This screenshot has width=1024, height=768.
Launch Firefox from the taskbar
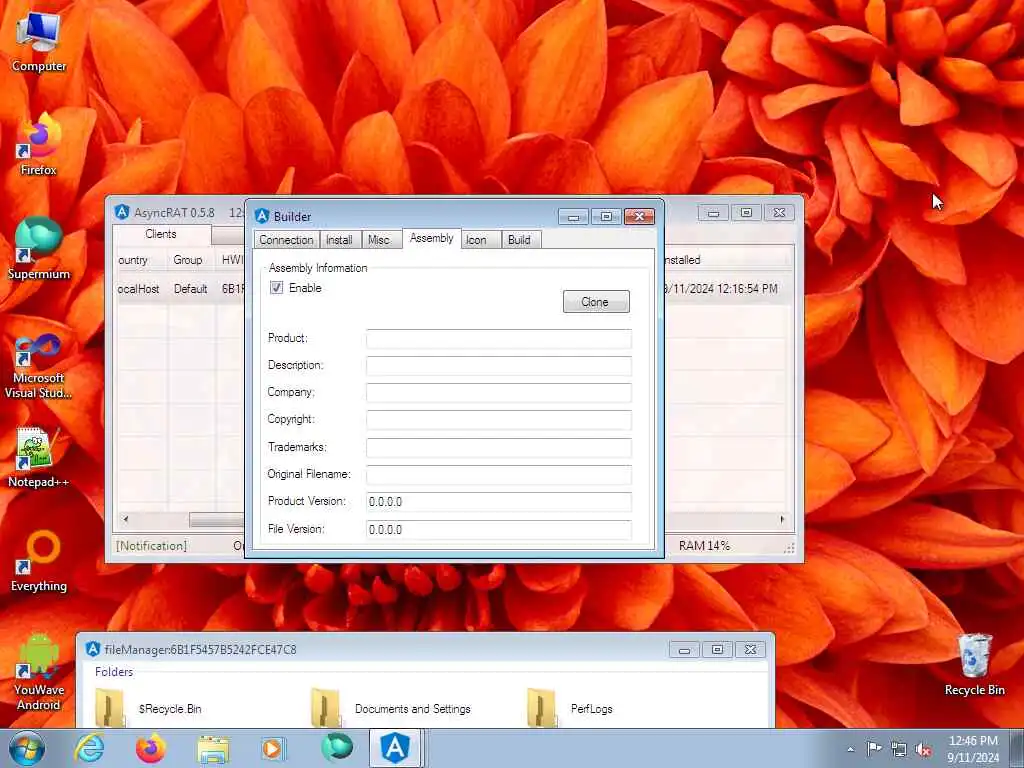tap(151, 748)
